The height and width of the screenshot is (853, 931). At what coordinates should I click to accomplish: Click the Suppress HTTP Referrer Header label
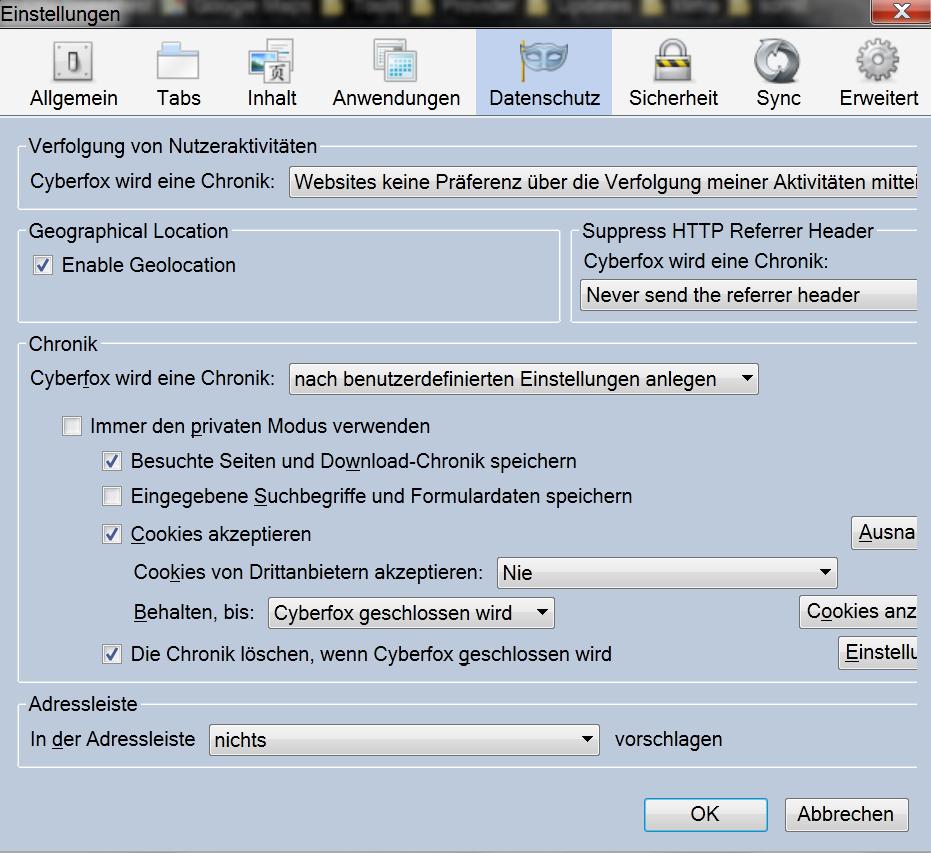tap(727, 231)
